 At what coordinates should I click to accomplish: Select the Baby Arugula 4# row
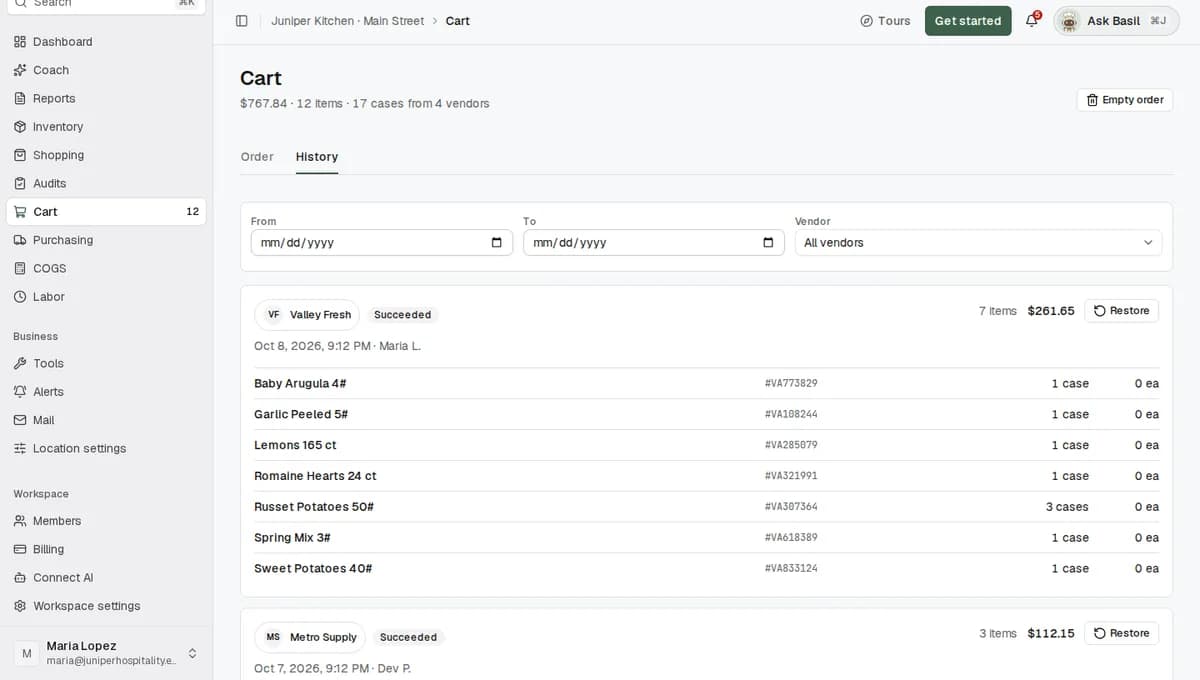tap(706, 384)
